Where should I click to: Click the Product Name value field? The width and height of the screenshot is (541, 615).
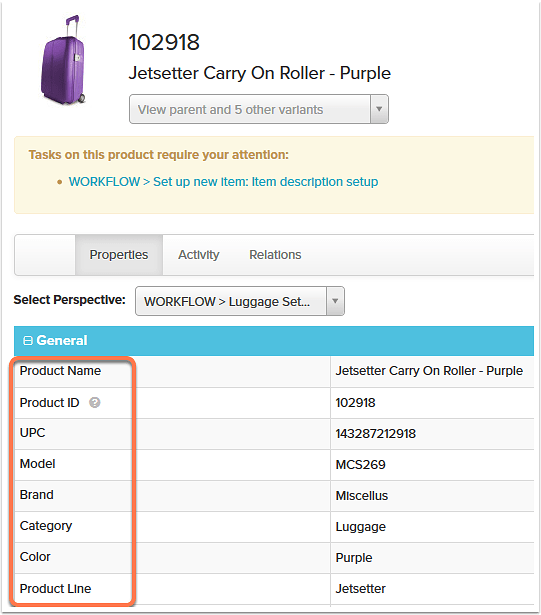point(432,371)
